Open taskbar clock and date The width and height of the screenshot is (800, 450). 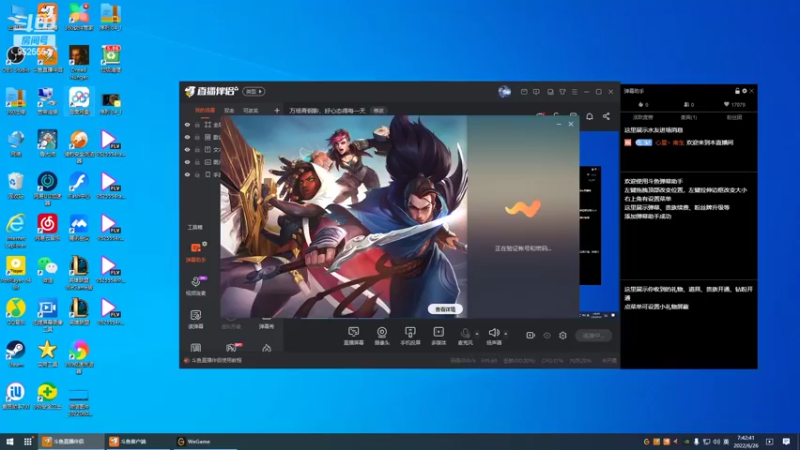746,441
